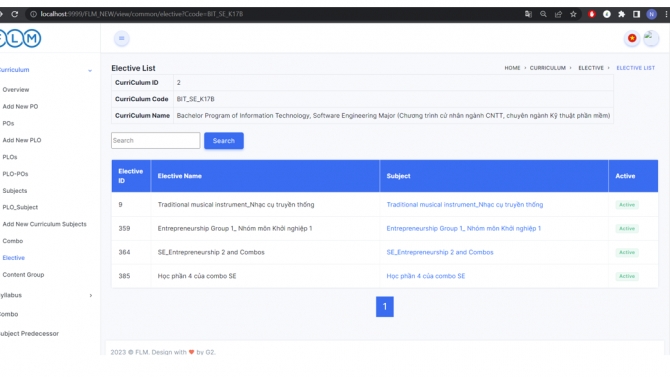This screenshot has width=670, height=377.
Task: Click Active badge for elective 364
Action: (627, 252)
